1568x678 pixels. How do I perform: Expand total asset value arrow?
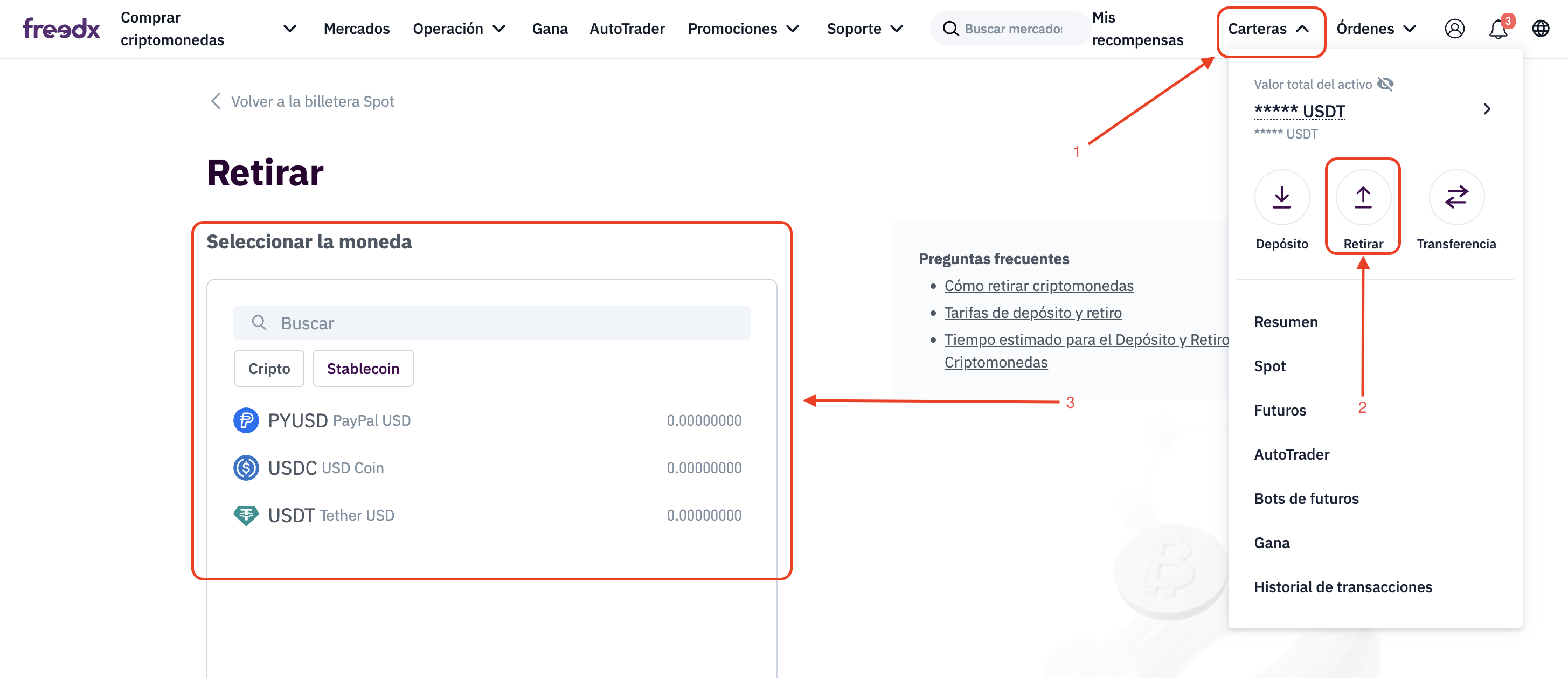point(1487,109)
